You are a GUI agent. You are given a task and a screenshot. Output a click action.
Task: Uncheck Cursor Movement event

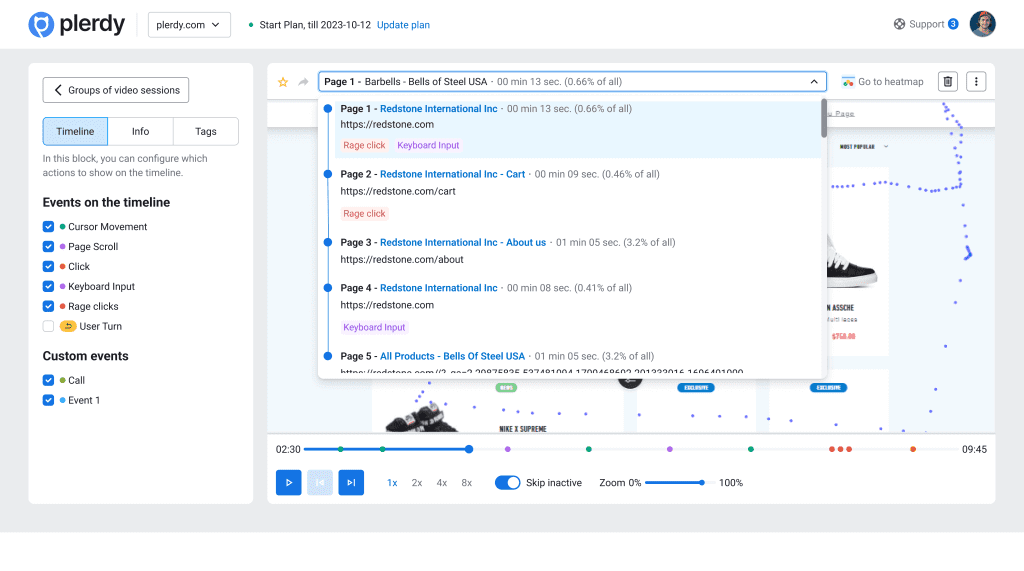tap(48, 227)
